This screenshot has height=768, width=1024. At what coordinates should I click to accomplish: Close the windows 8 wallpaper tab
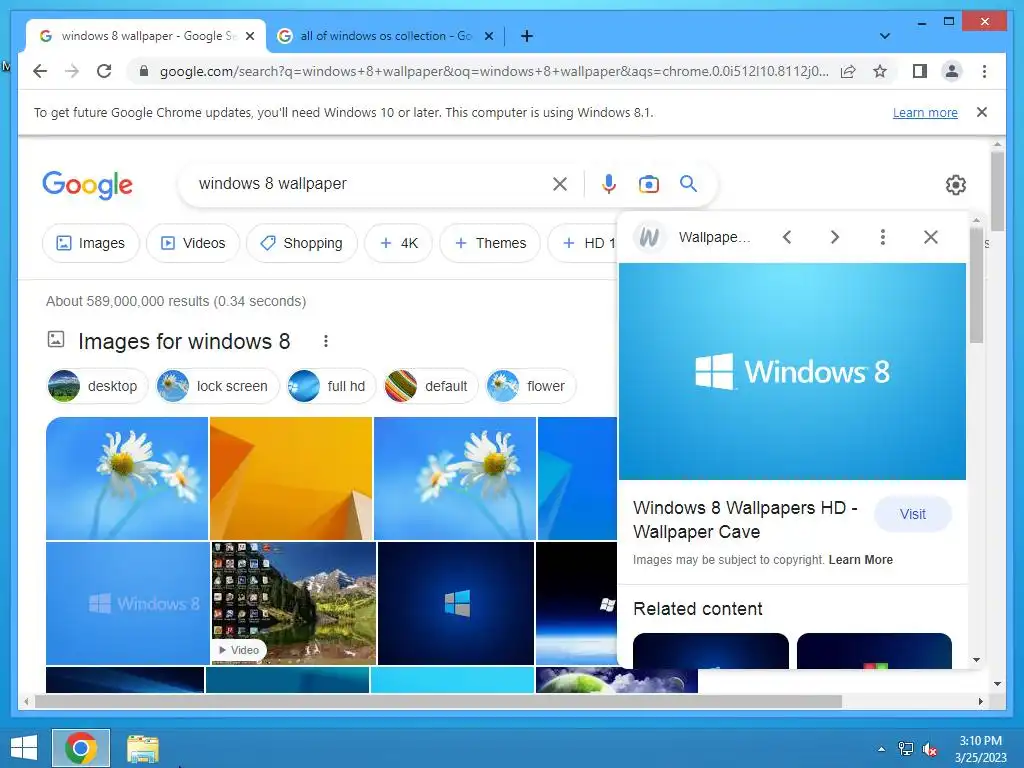tap(249, 37)
